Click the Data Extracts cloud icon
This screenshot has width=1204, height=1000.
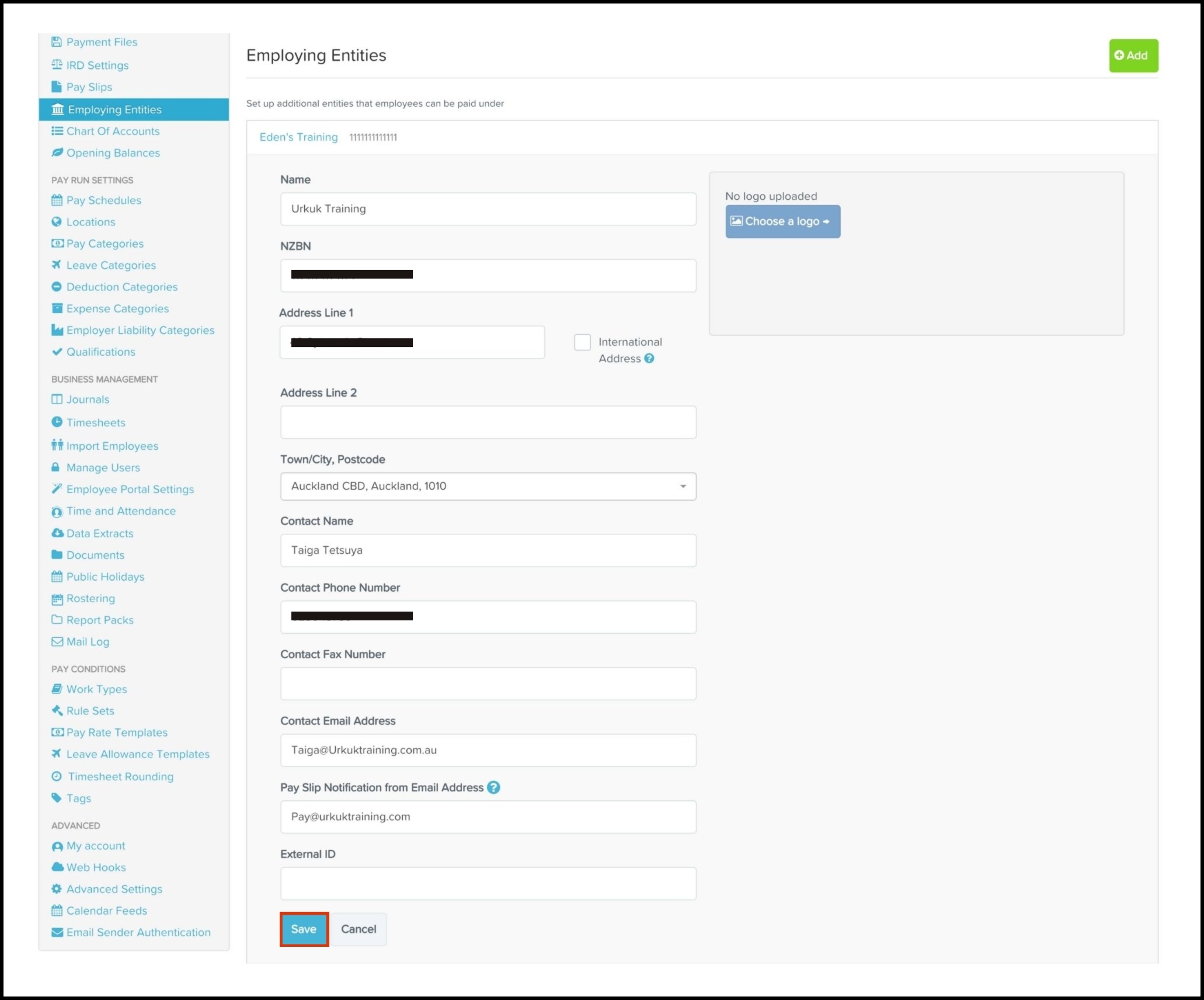[x=57, y=533]
